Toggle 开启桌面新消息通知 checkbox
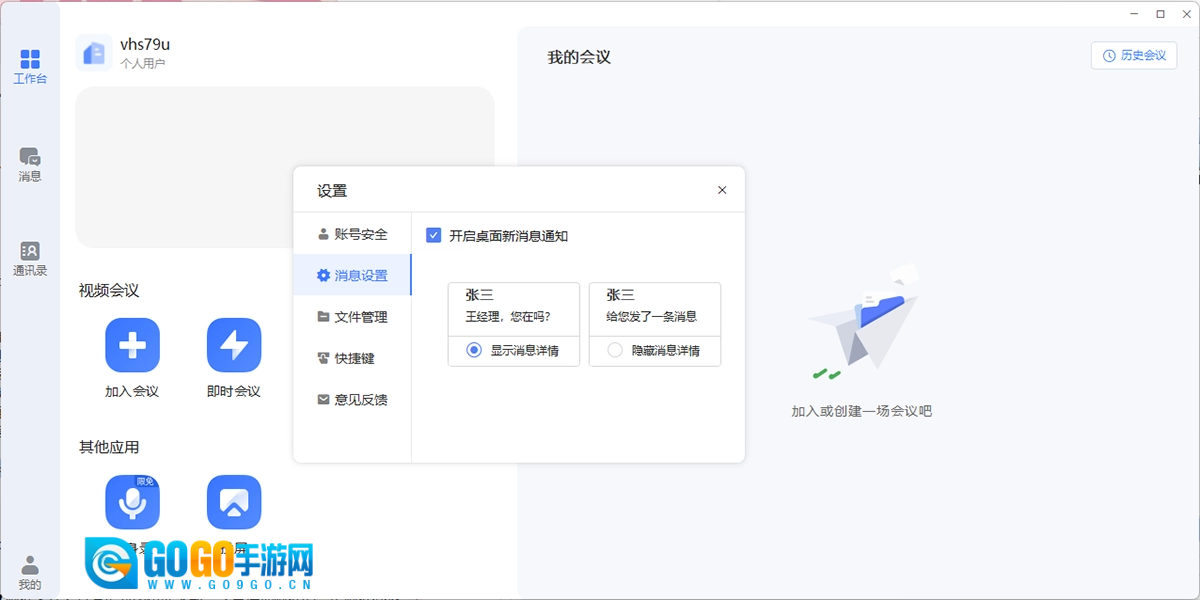The height and width of the screenshot is (600, 1200). [433, 236]
